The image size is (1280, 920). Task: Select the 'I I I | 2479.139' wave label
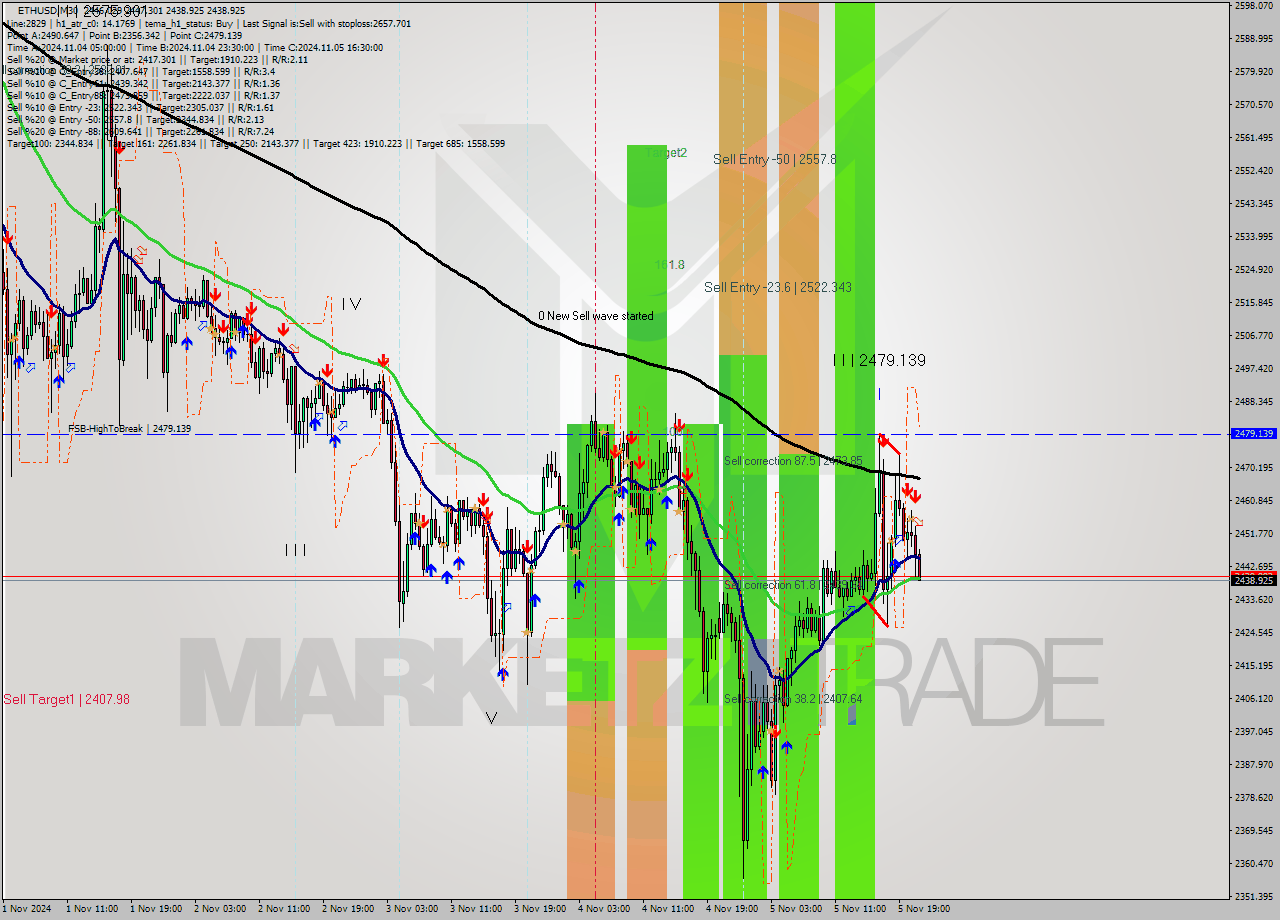879,360
